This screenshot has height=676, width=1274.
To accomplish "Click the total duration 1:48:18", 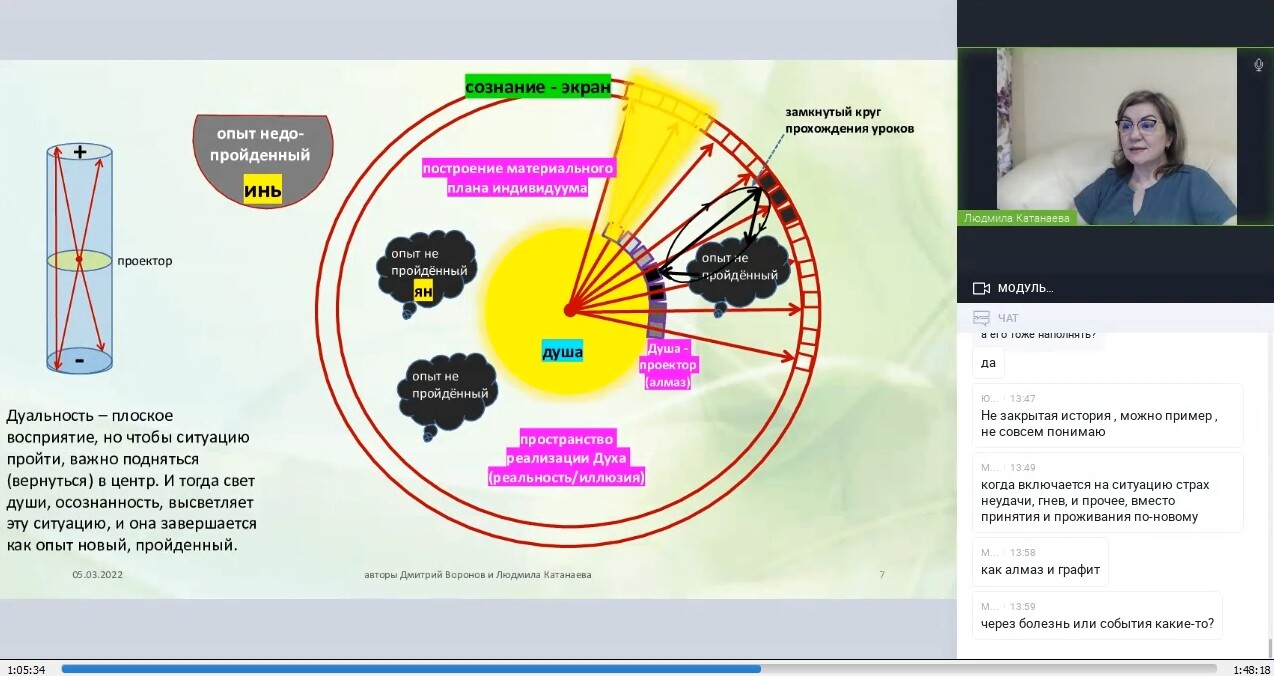I will click(x=1250, y=669).
